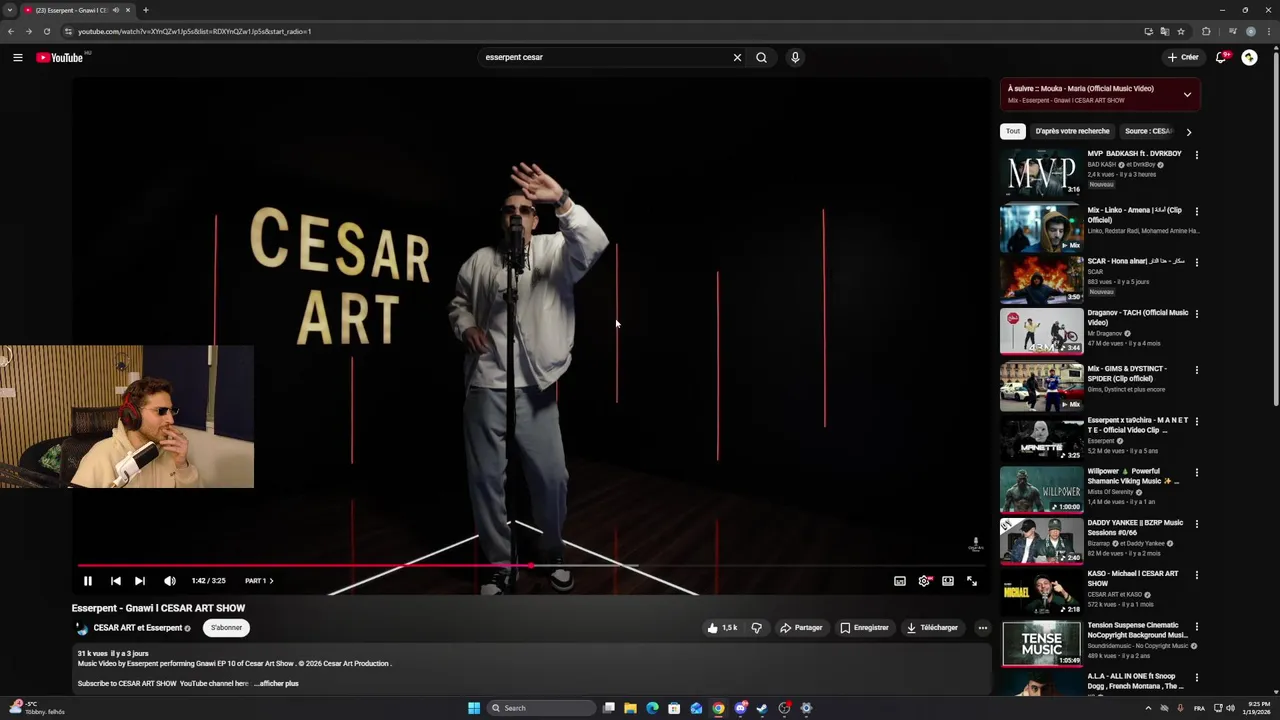Open options for SCAR - Hona alnar
This screenshot has height=720, width=1280.
pos(1196,263)
